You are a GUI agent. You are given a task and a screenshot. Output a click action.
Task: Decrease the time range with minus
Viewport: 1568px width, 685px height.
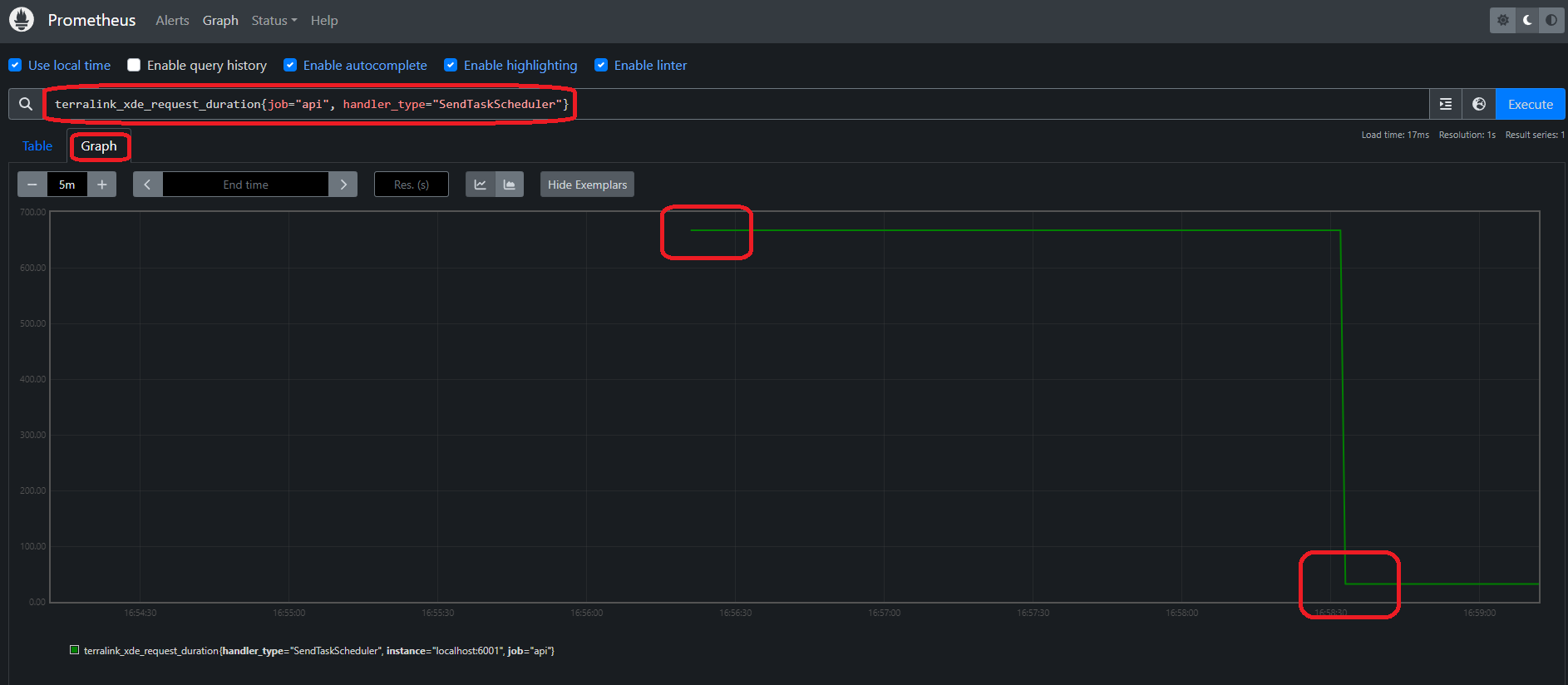pos(32,185)
